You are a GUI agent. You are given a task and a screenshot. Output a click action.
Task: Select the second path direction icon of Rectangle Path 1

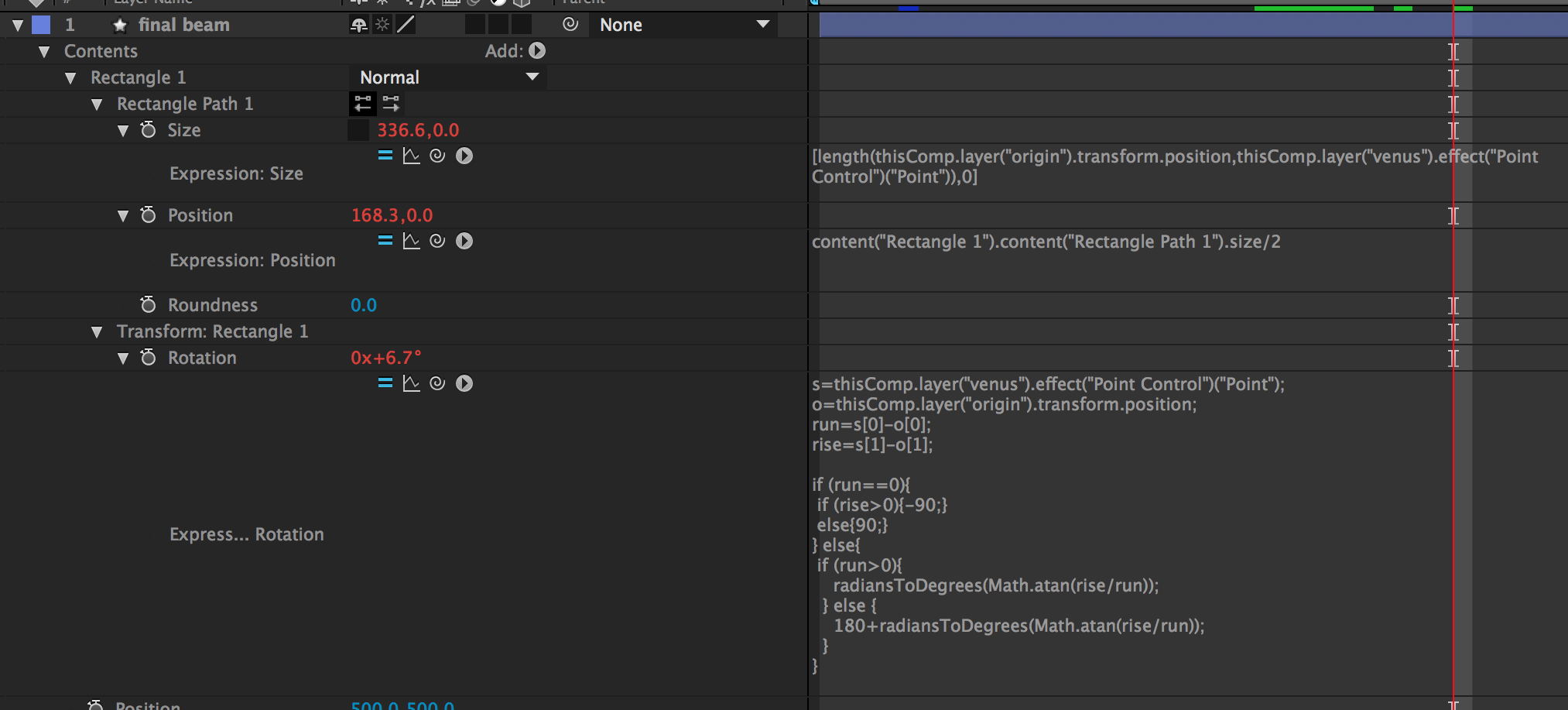coord(391,103)
